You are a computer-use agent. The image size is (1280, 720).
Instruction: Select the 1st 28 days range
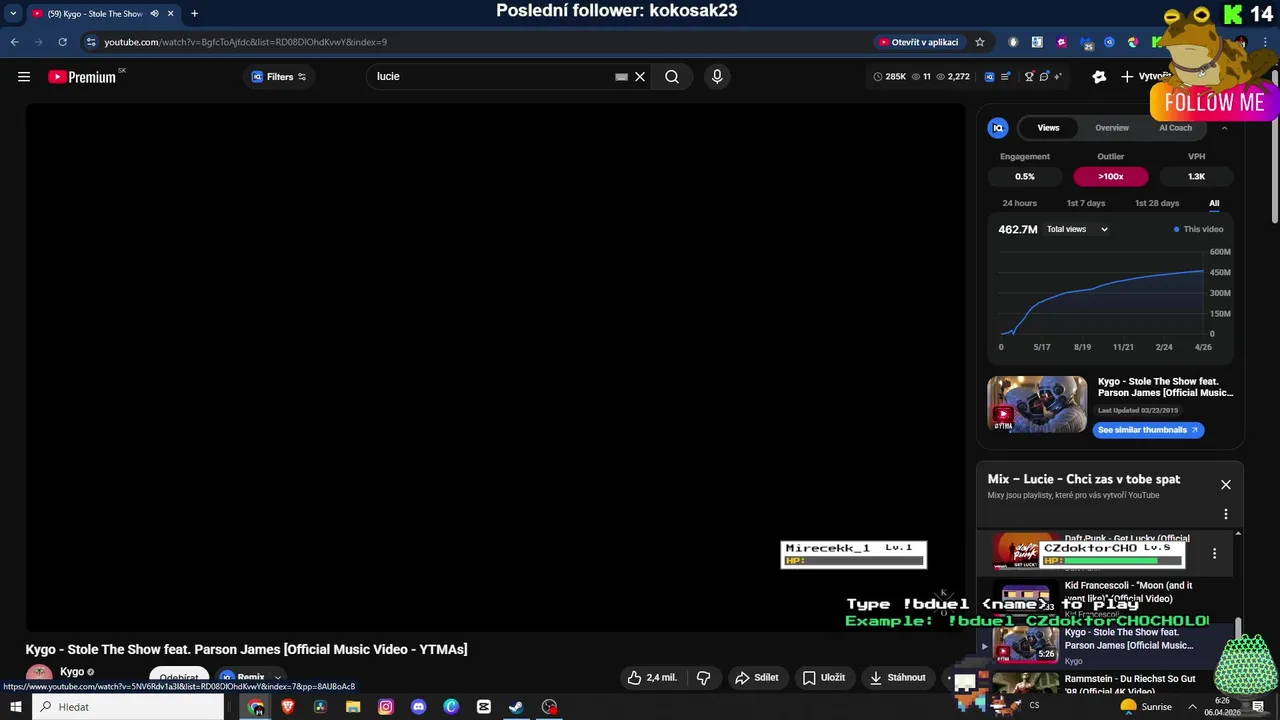[x=1156, y=203]
